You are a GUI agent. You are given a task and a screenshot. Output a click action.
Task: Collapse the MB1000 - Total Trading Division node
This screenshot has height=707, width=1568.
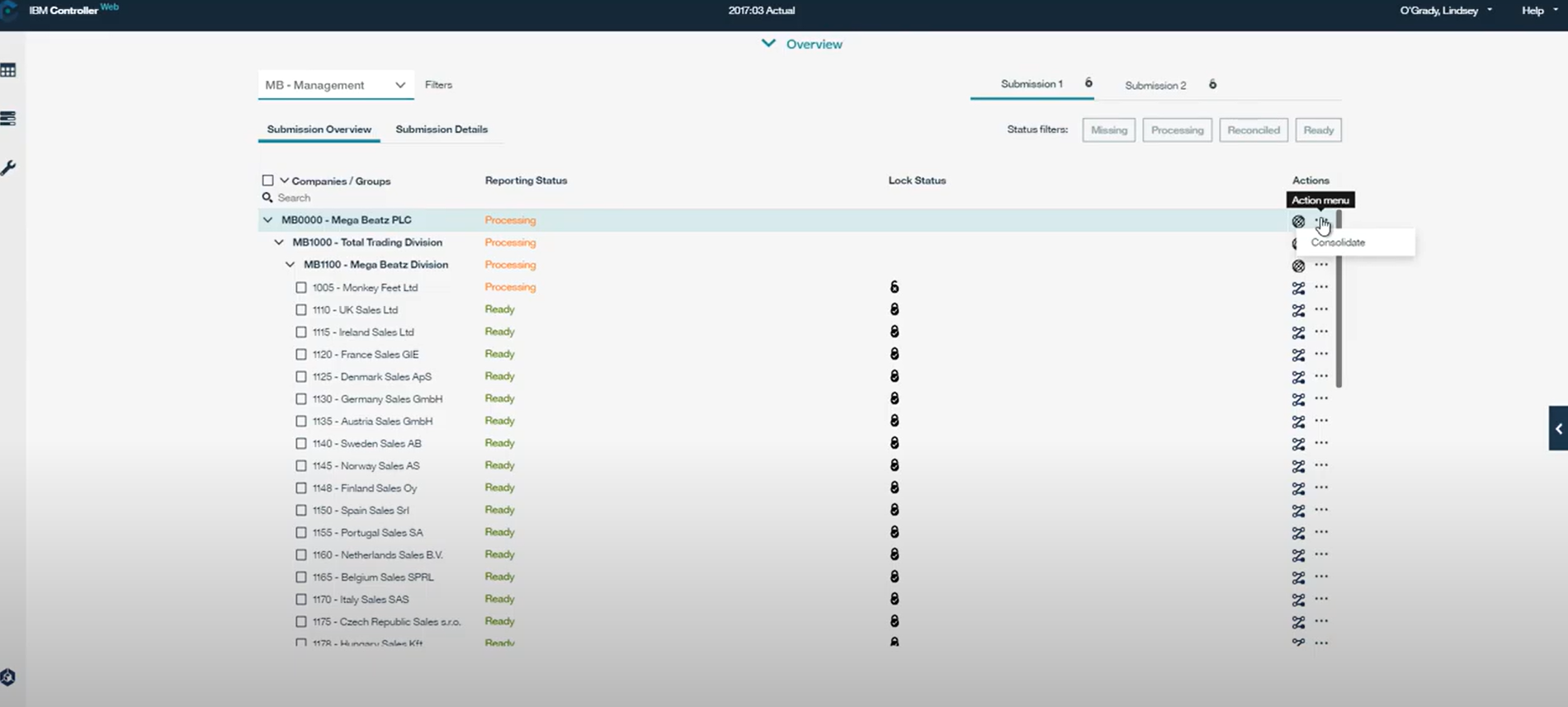tap(279, 243)
